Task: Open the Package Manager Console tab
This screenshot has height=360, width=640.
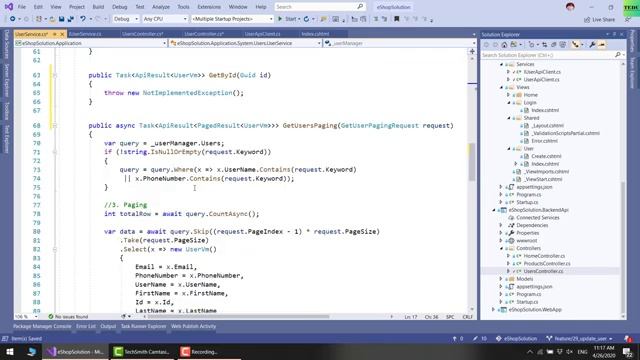Action: 42,326
